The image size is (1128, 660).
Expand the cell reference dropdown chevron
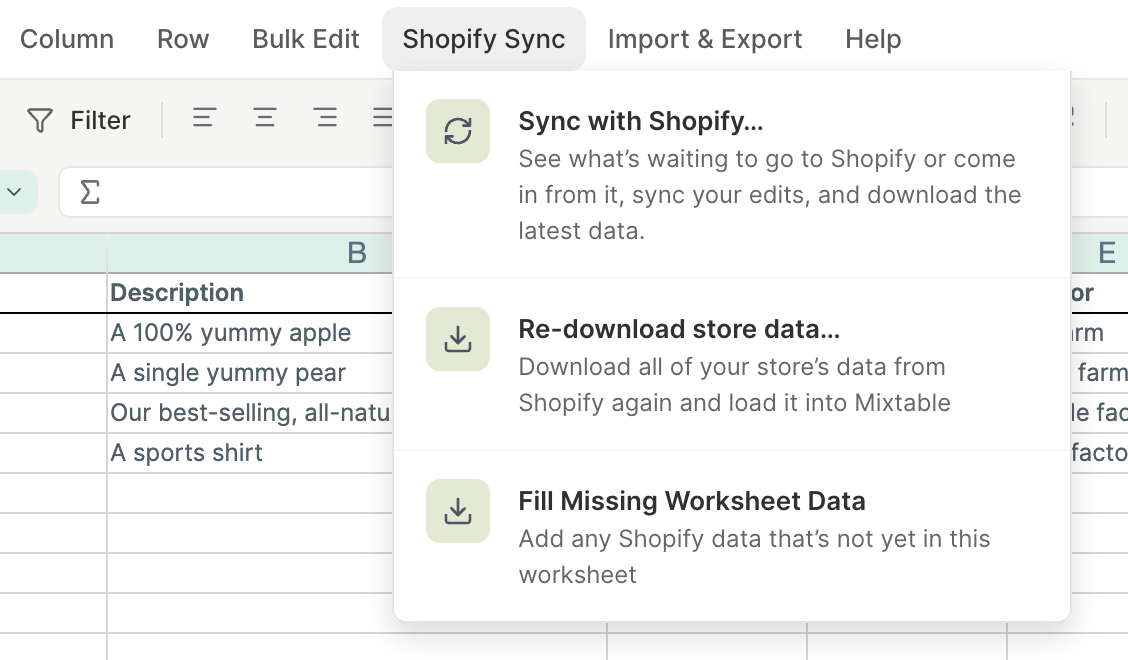click(14, 192)
